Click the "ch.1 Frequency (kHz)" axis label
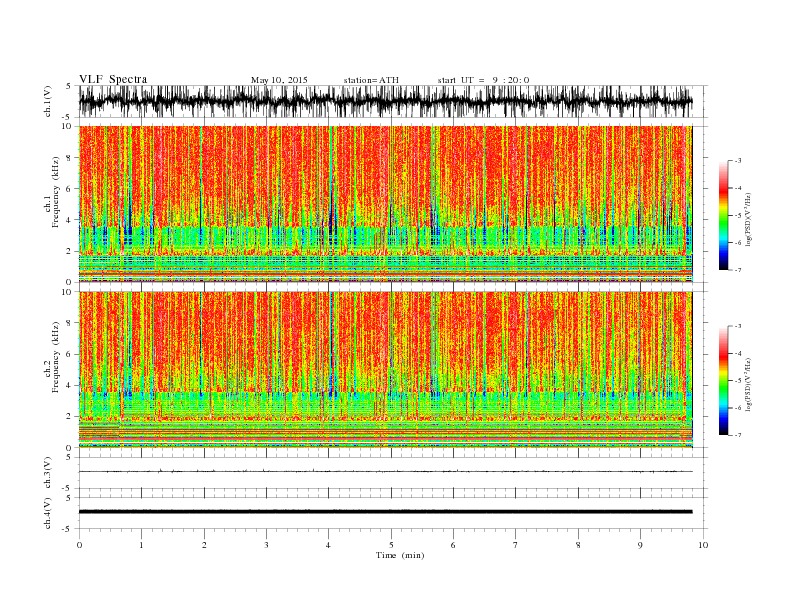The width and height of the screenshot is (792, 612). [x=52, y=192]
